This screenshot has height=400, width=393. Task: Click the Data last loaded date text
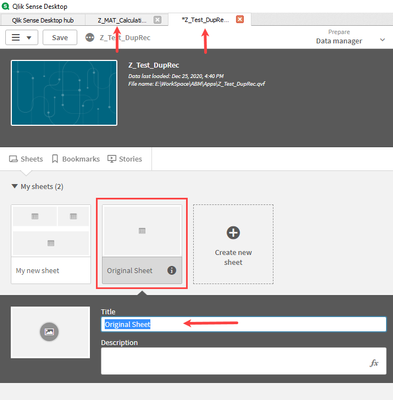coord(176,76)
